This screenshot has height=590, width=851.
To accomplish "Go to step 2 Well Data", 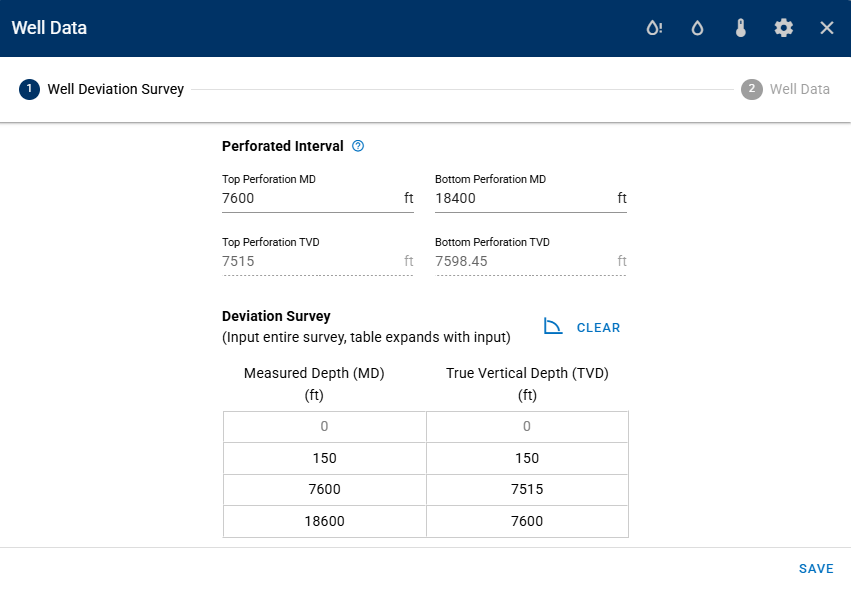I will 786,89.
